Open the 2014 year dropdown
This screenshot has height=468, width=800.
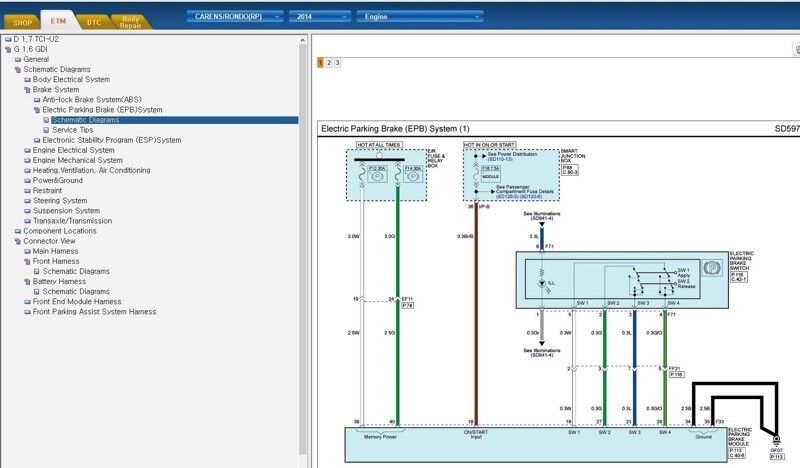pos(318,17)
